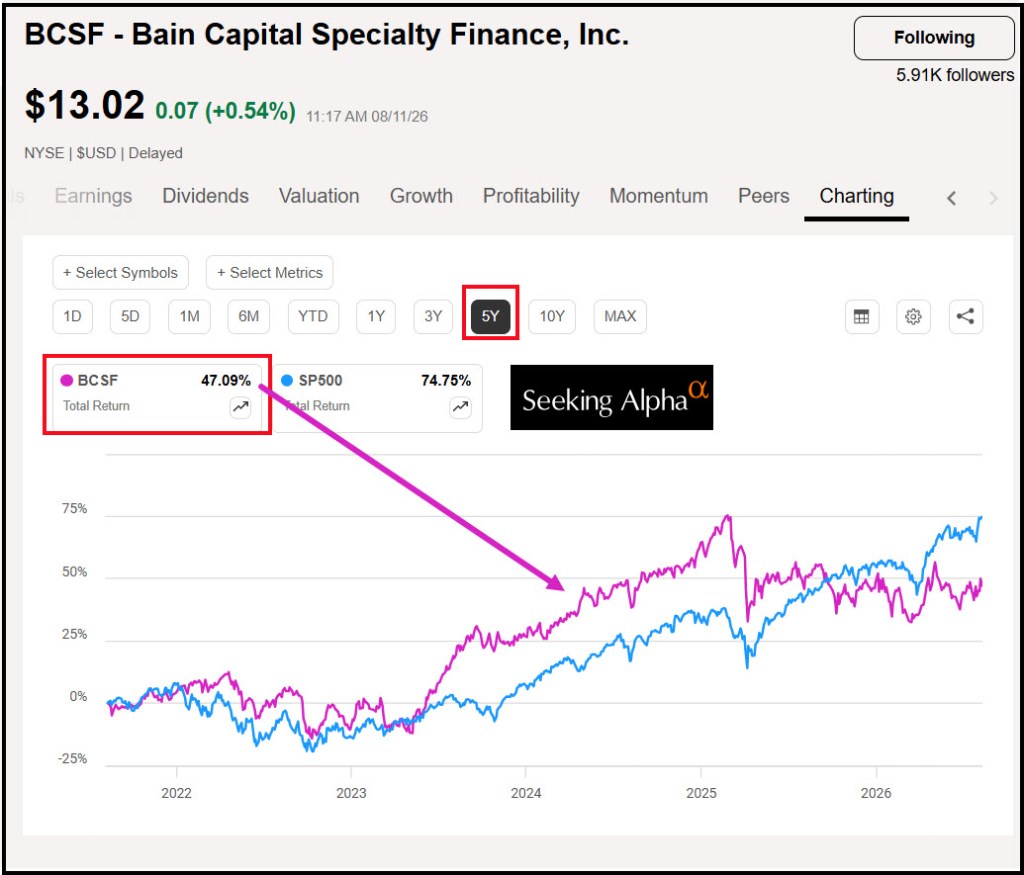
Task: Open the Valuation tab
Action: (319, 196)
